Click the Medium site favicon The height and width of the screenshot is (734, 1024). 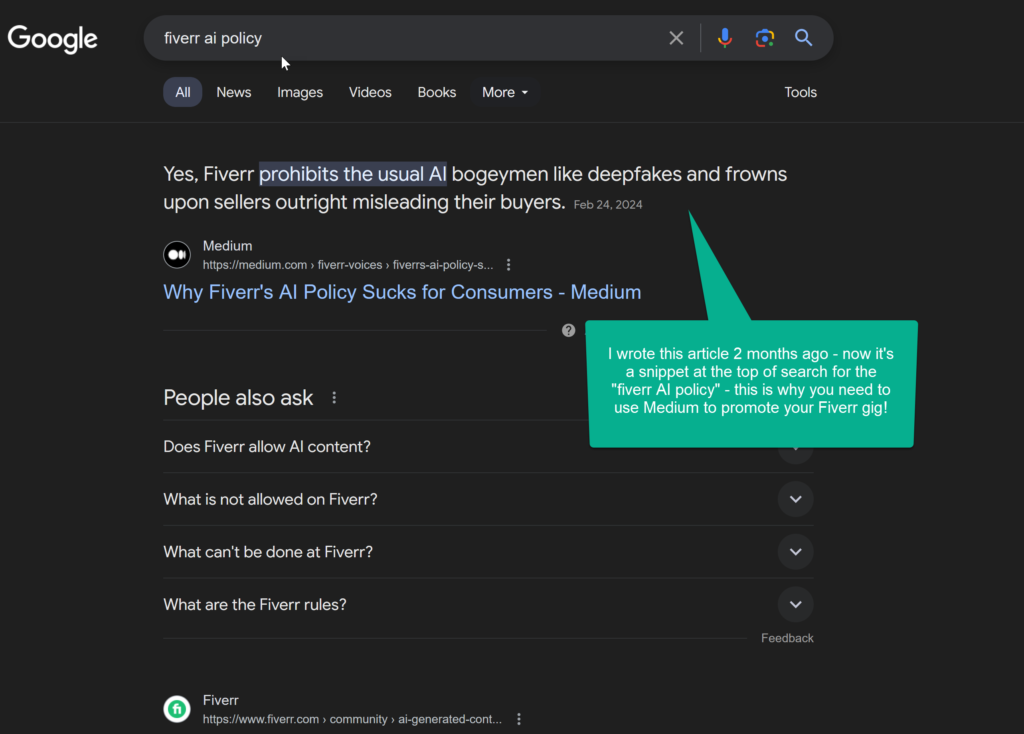(177, 255)
